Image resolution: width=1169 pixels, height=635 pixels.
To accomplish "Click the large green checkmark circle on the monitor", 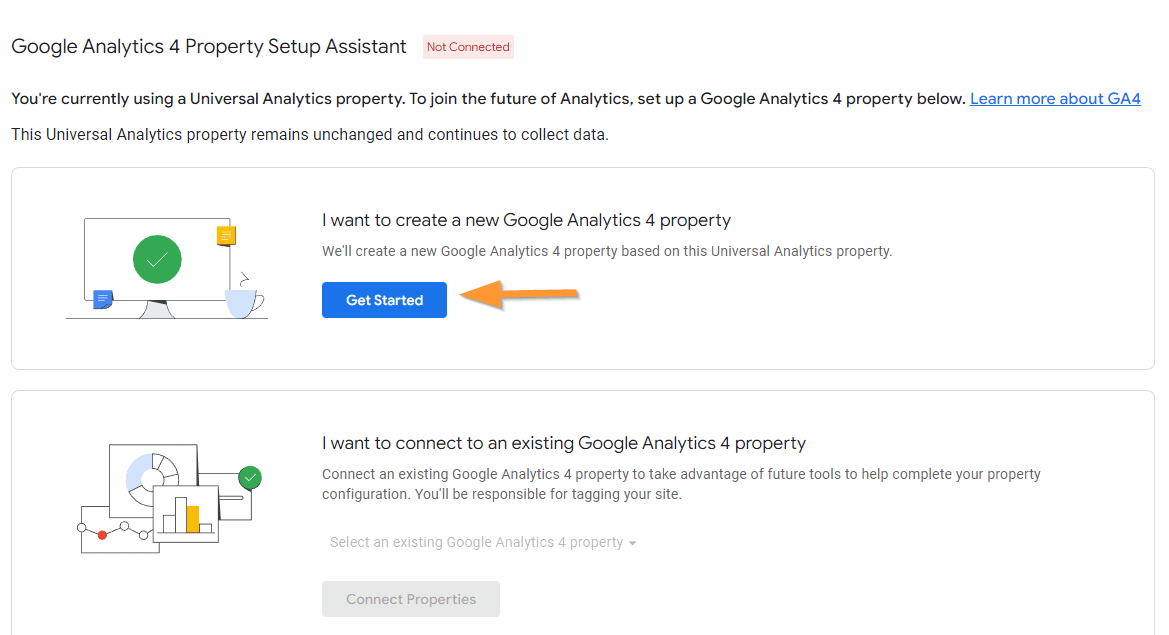I will [157, 259].
